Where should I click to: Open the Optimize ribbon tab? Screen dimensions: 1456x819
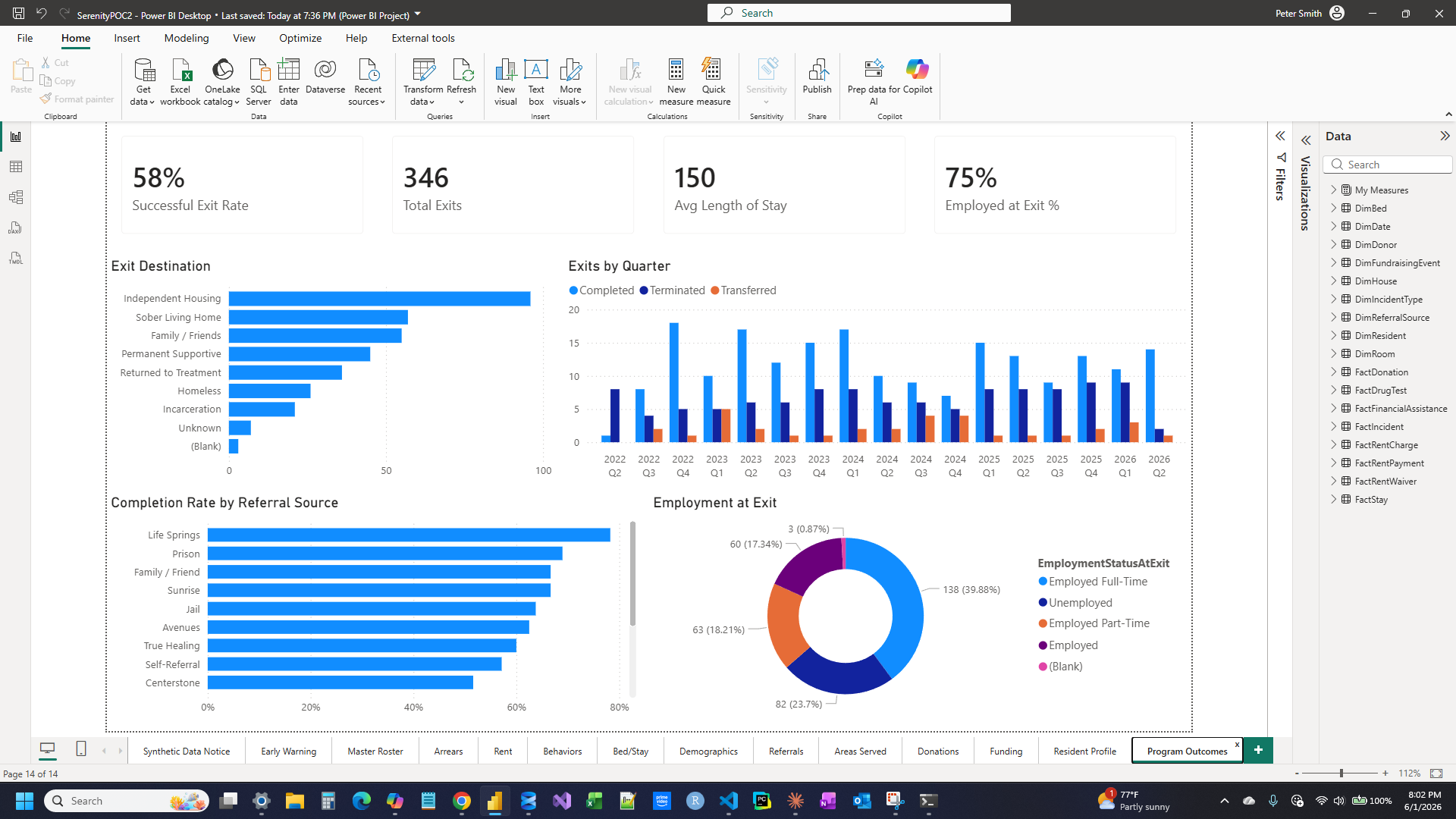(300, 38)
